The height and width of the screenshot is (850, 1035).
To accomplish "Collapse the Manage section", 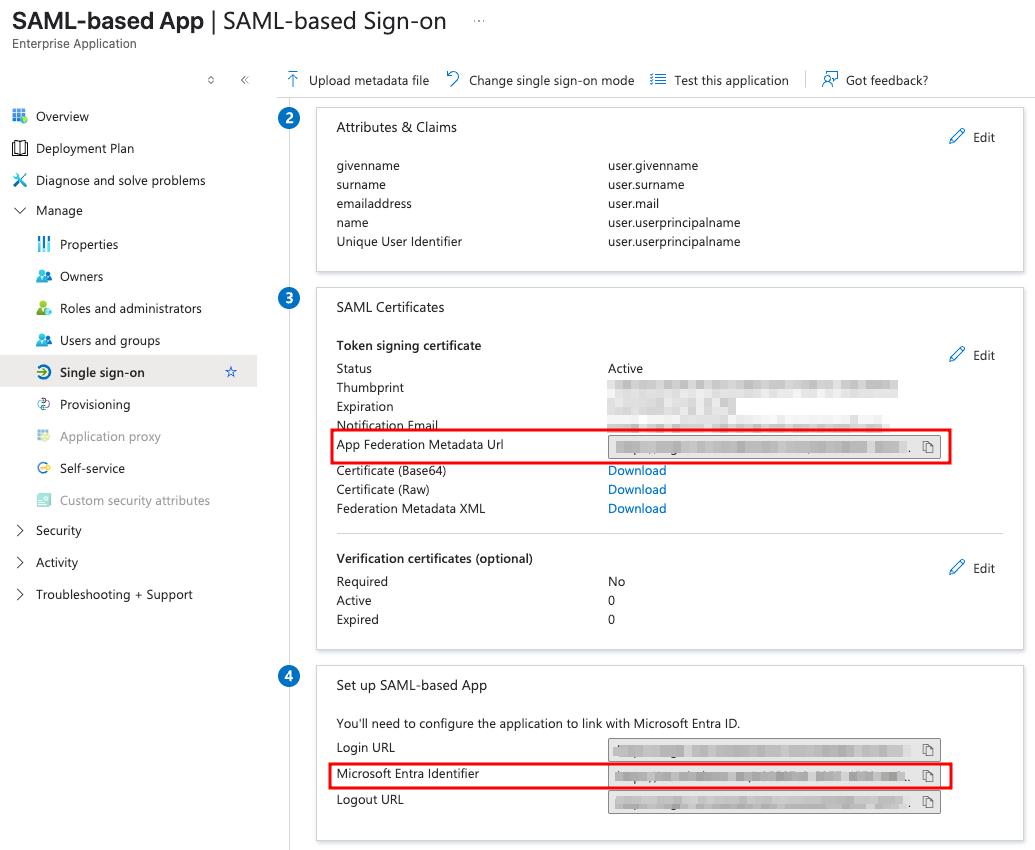I will [x=58, y=210].
